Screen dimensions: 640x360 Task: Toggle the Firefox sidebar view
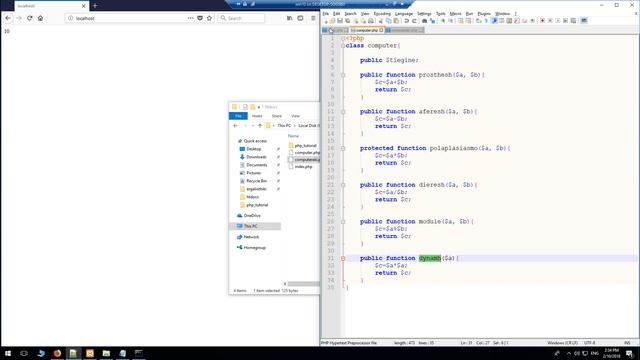300,18
